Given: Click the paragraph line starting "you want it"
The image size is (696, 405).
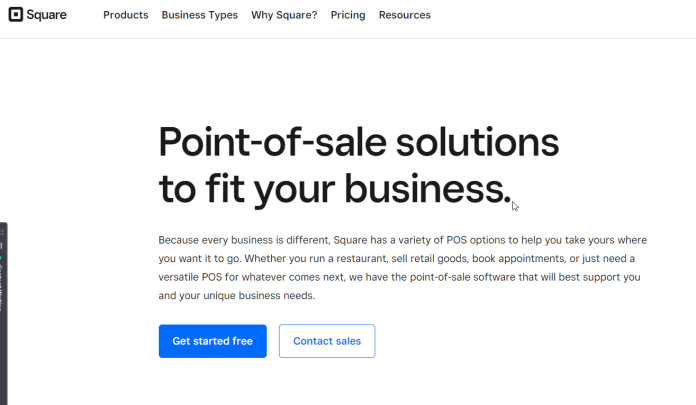Looking at the screenshot, I should [396, 258].
